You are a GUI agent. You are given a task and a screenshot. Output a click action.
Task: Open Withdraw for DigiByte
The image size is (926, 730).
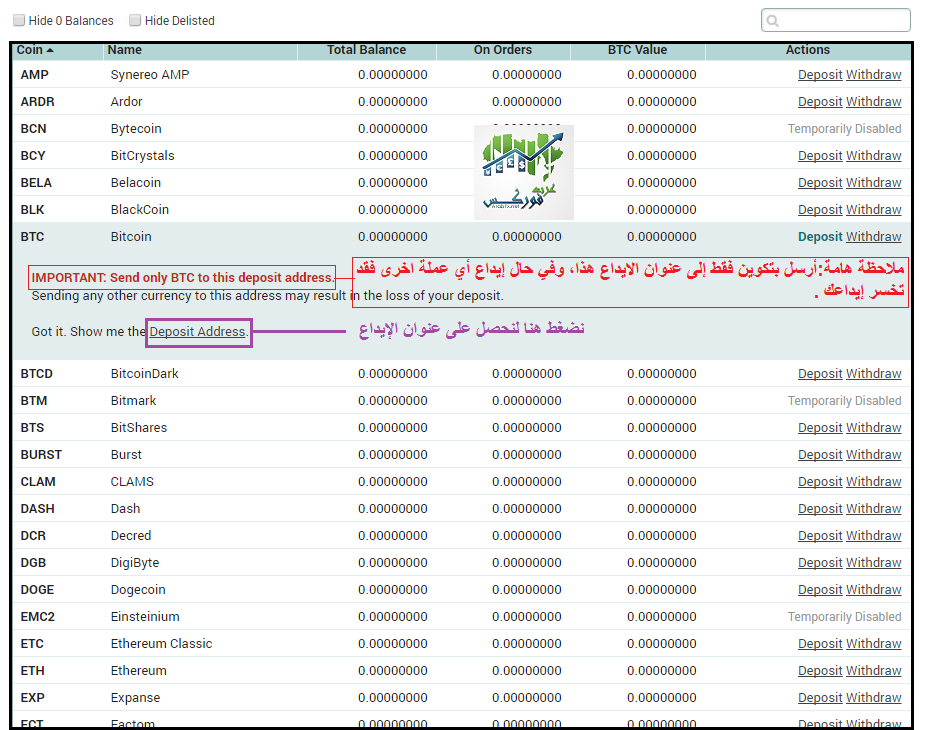[874, 563]
